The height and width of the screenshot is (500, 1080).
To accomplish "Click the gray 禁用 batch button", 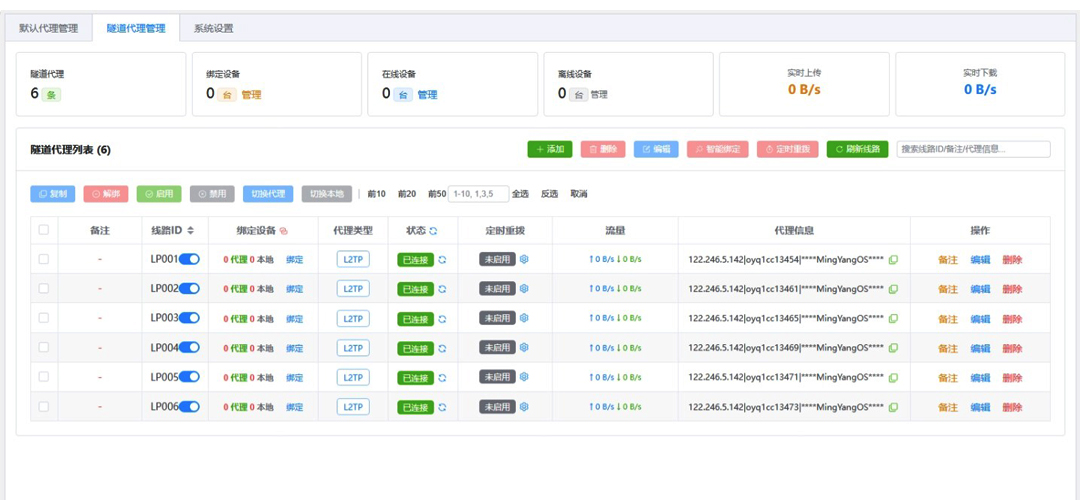I will click(212, 194).
